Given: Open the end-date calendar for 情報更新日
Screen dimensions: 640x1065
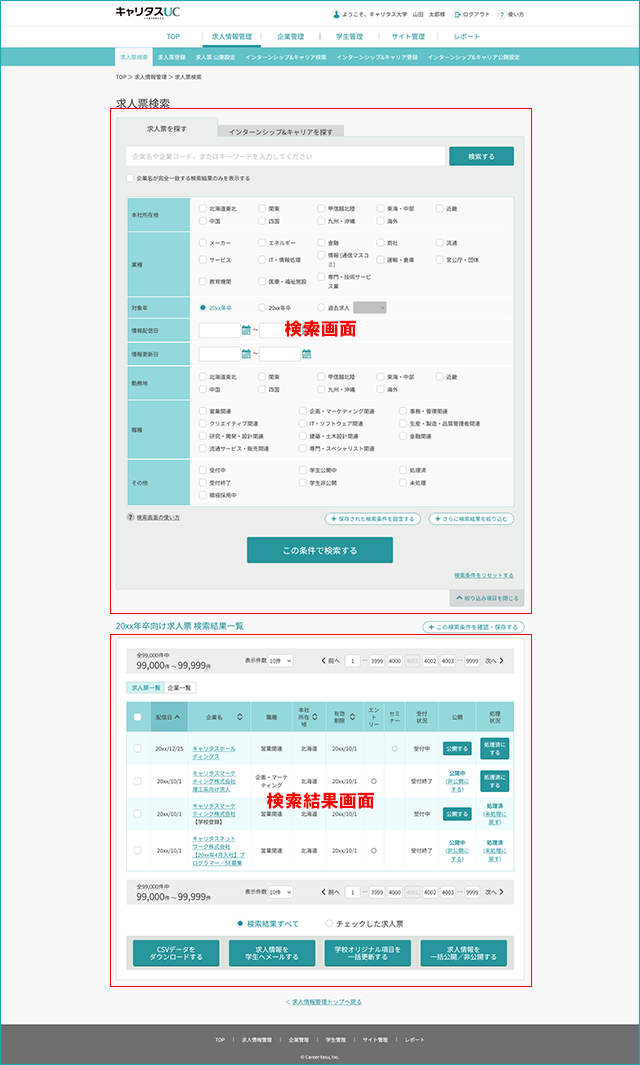Looking at the screenshot, I should [x=306, y=354].
